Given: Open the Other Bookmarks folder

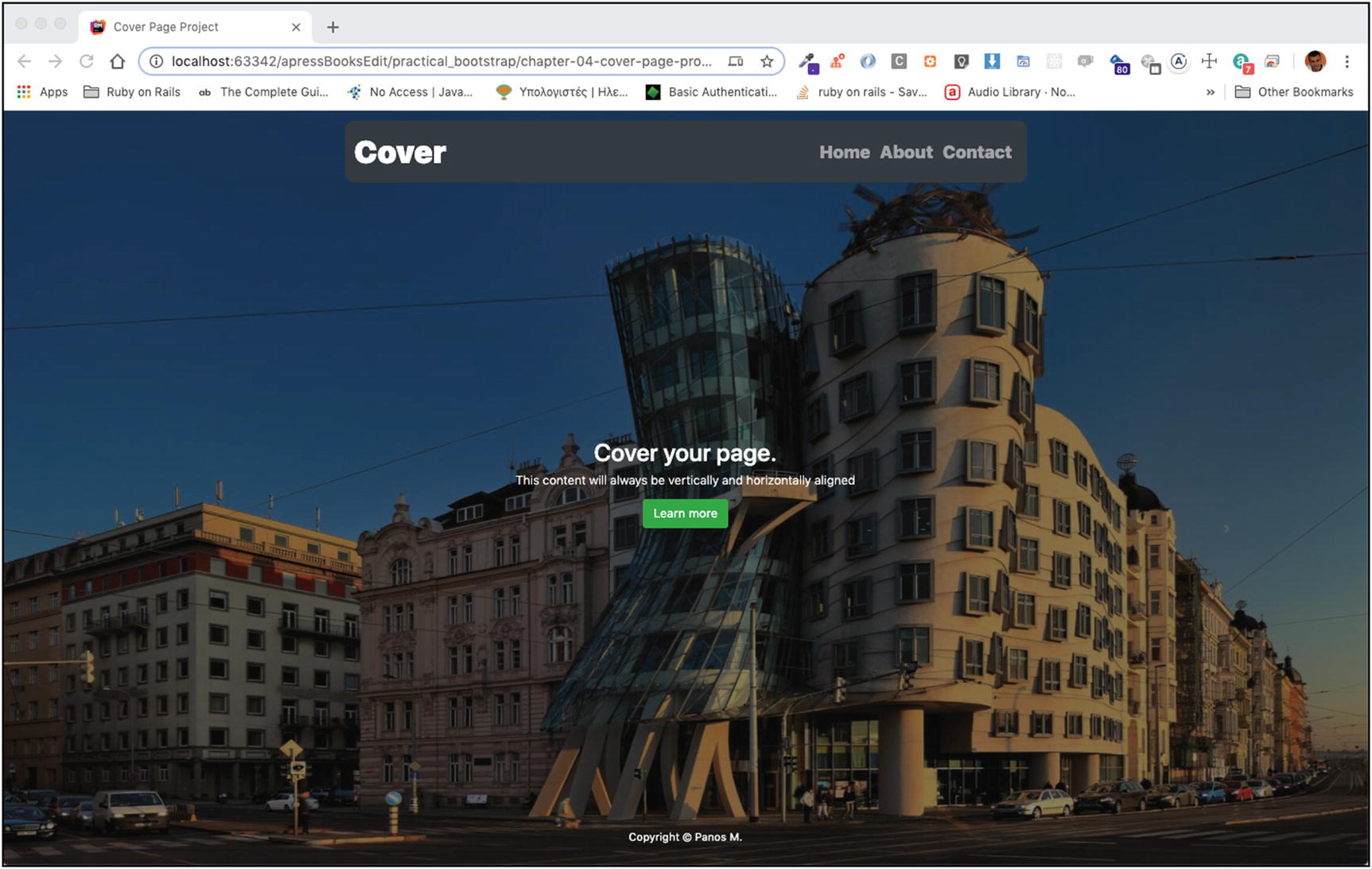Looking at the screenshot, I should point(1294,92).
